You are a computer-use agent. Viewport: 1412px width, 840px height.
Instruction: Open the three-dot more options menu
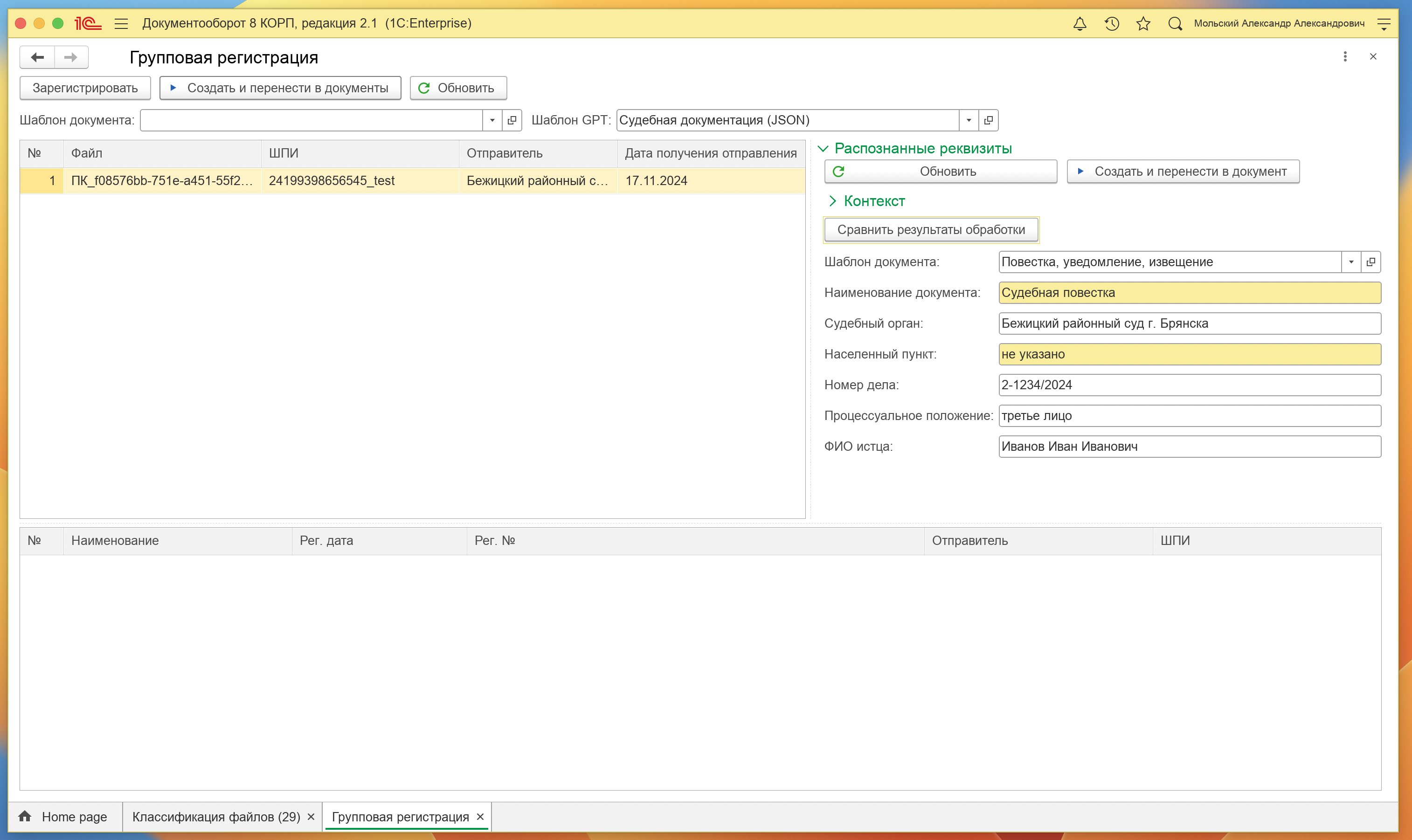pos(1345,56)
